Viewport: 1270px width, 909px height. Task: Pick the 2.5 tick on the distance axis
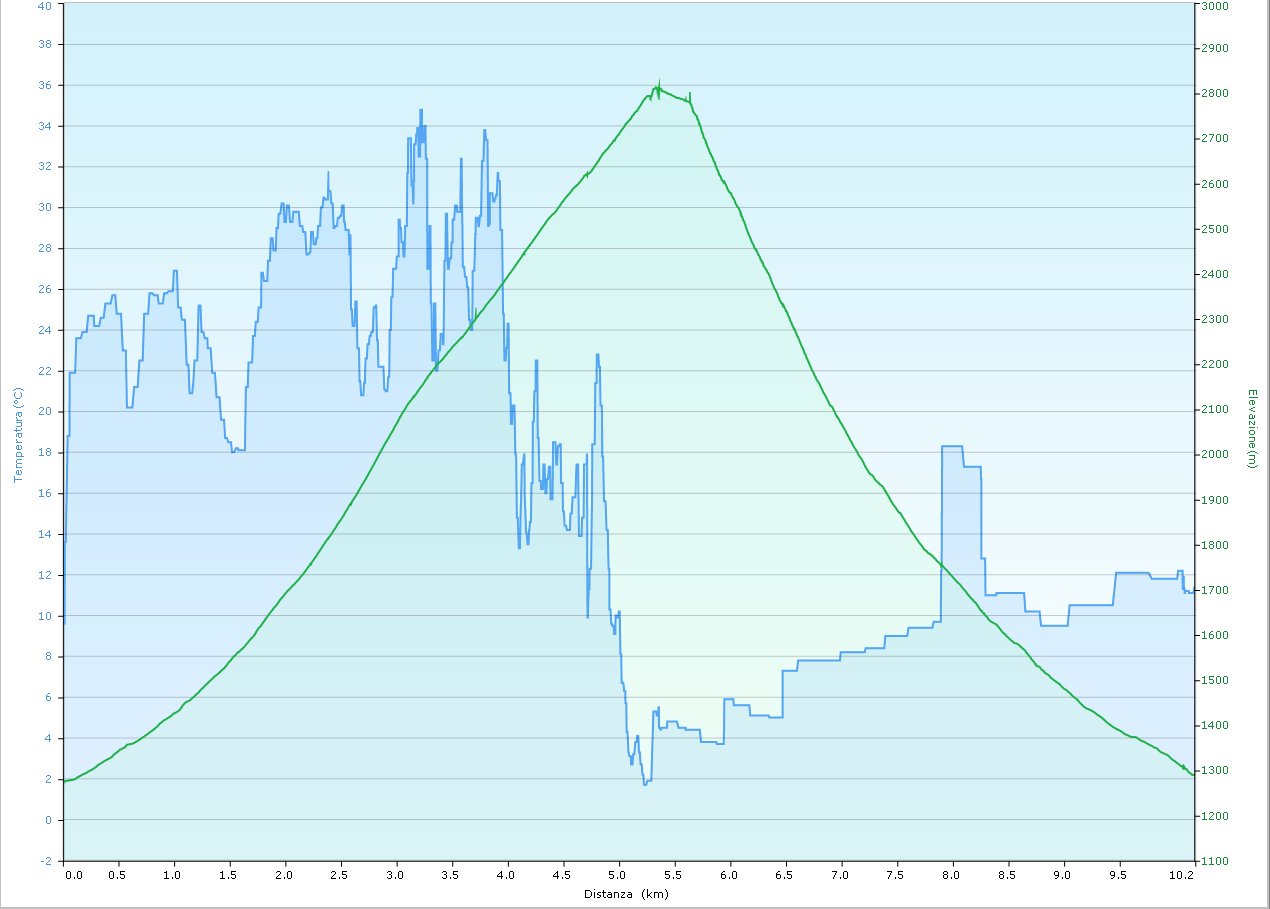(x=342, y=875)
